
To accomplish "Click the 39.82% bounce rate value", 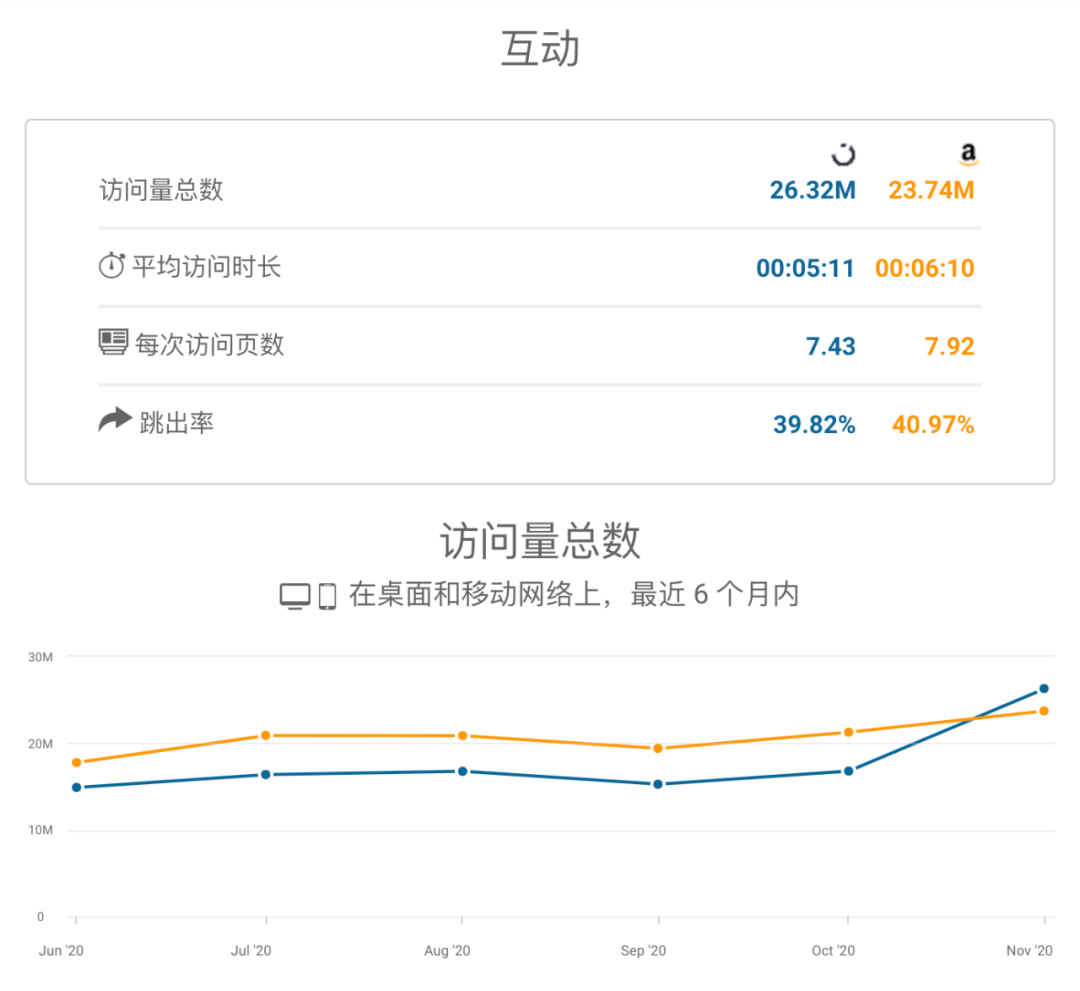I will click(x=815, y=424).
